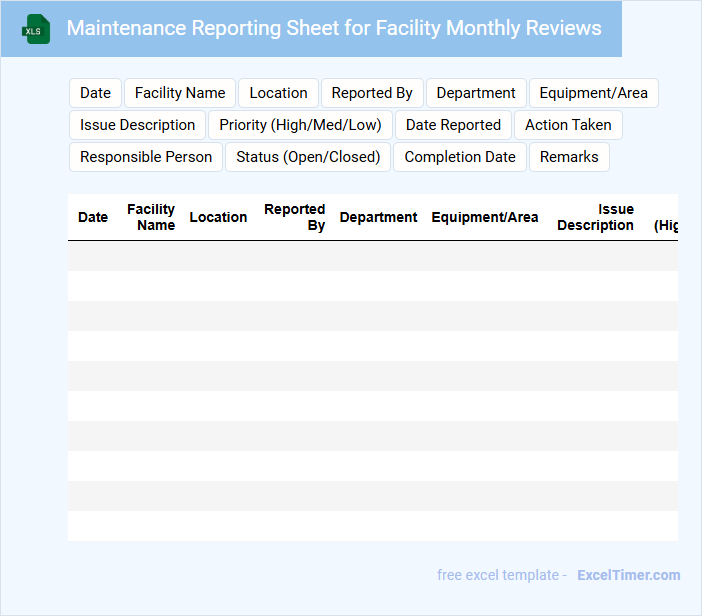
Task: Click the Department column header in table
Action: 378,217
